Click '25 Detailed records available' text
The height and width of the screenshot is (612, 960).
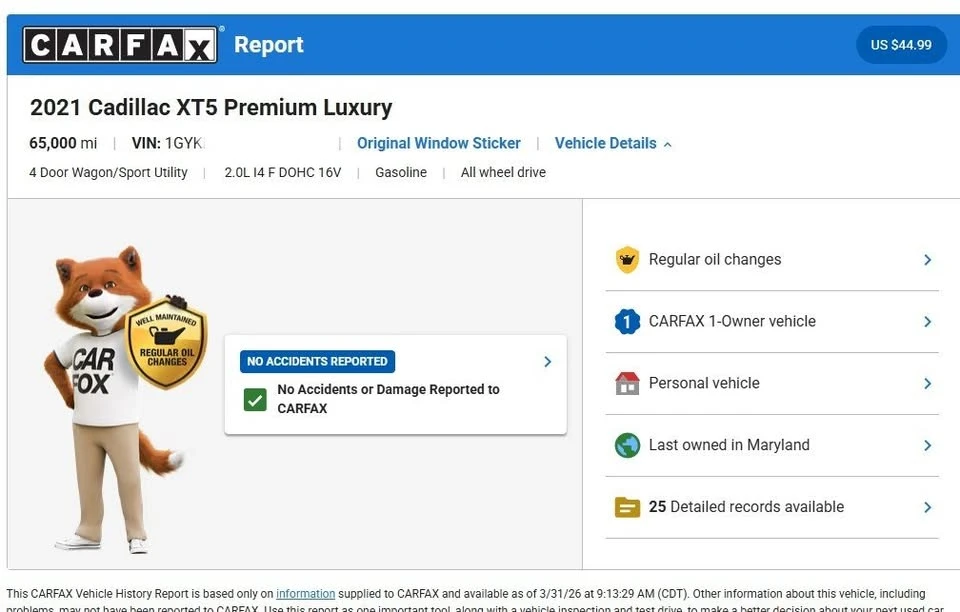pos(746,507)
